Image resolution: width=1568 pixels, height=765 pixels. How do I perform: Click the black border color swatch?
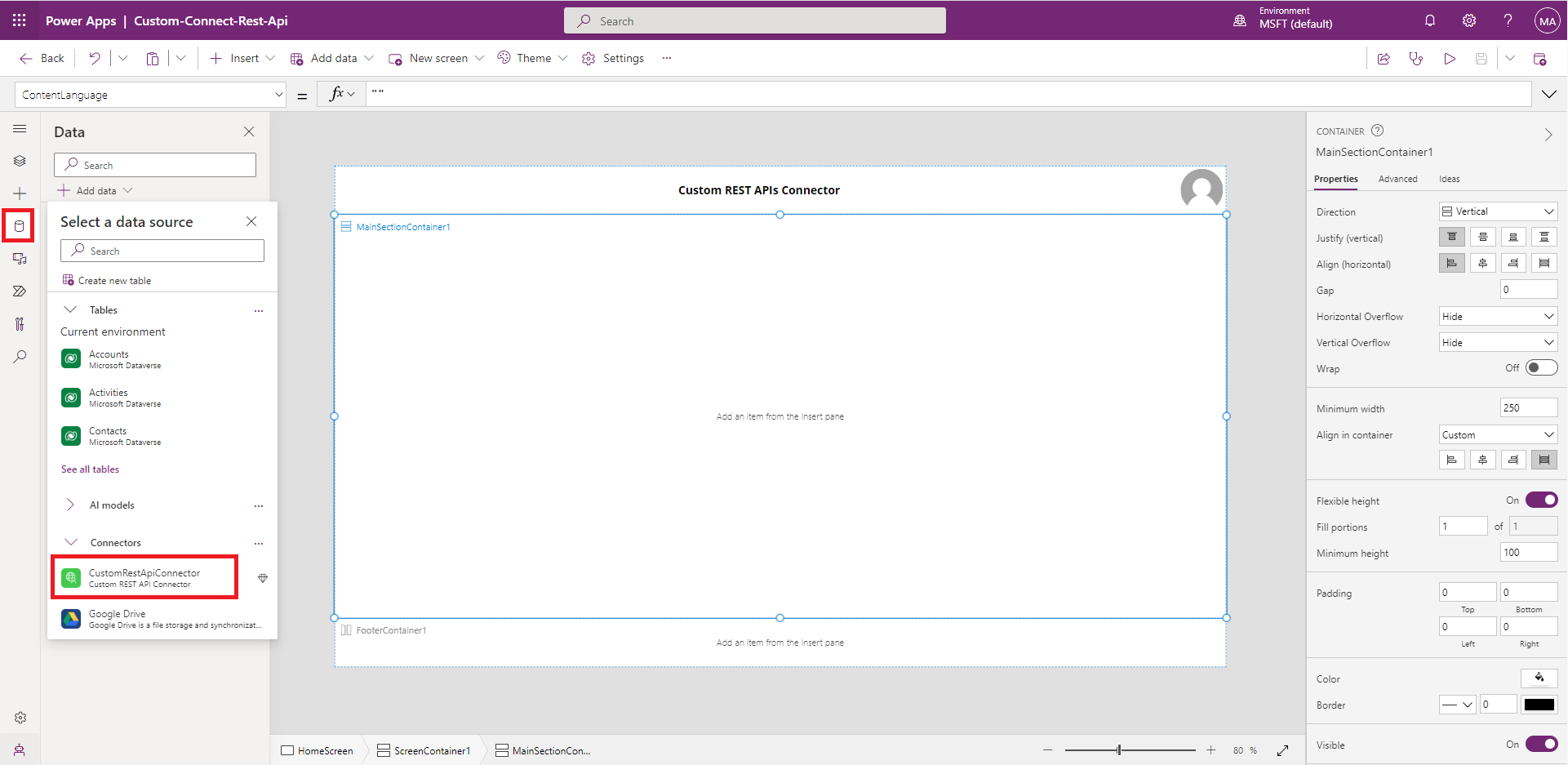pos(1539,705)
